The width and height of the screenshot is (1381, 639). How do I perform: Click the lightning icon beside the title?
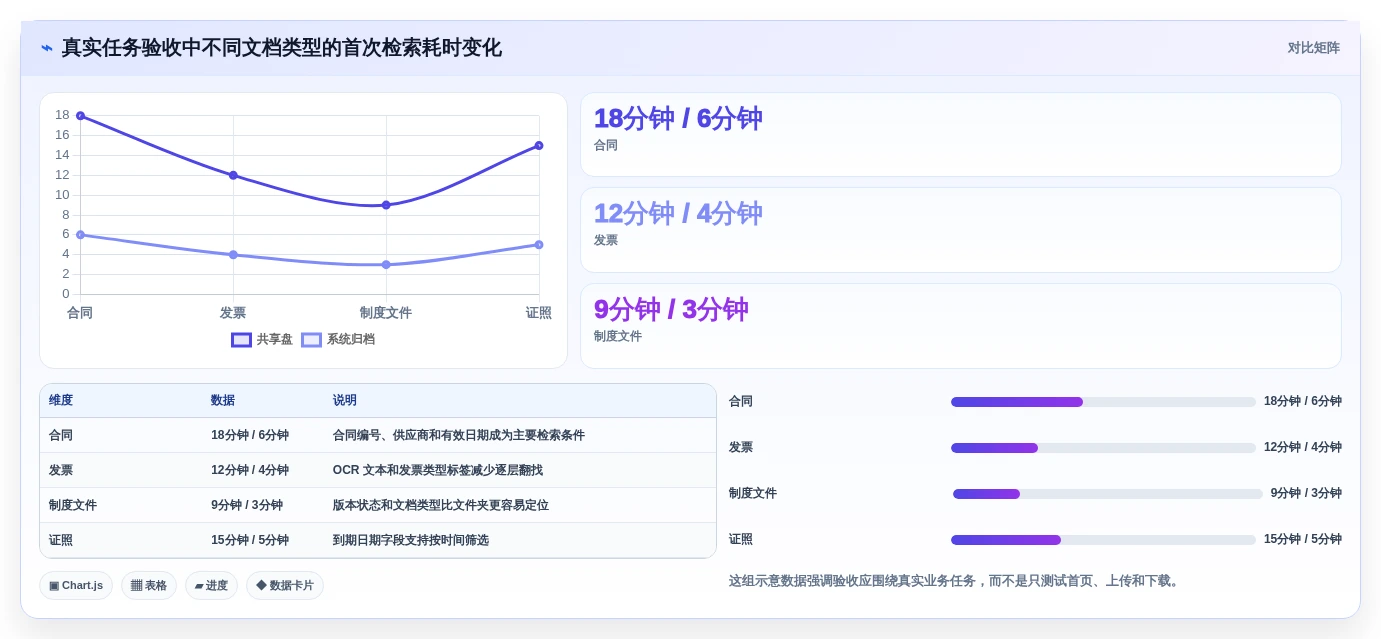pos(47,48)
